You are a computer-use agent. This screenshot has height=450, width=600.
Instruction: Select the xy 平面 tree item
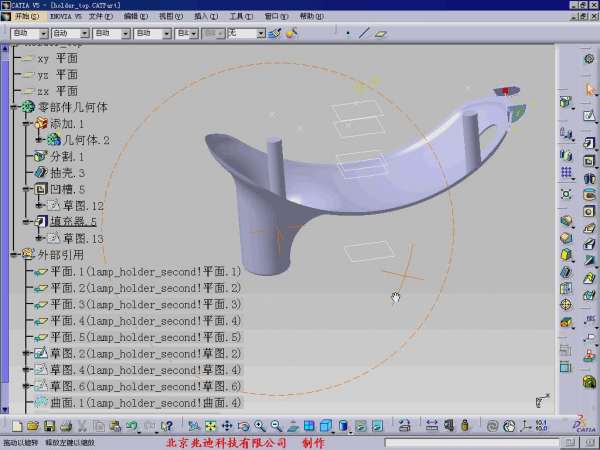pyautogui.click(x=57, y=59)
